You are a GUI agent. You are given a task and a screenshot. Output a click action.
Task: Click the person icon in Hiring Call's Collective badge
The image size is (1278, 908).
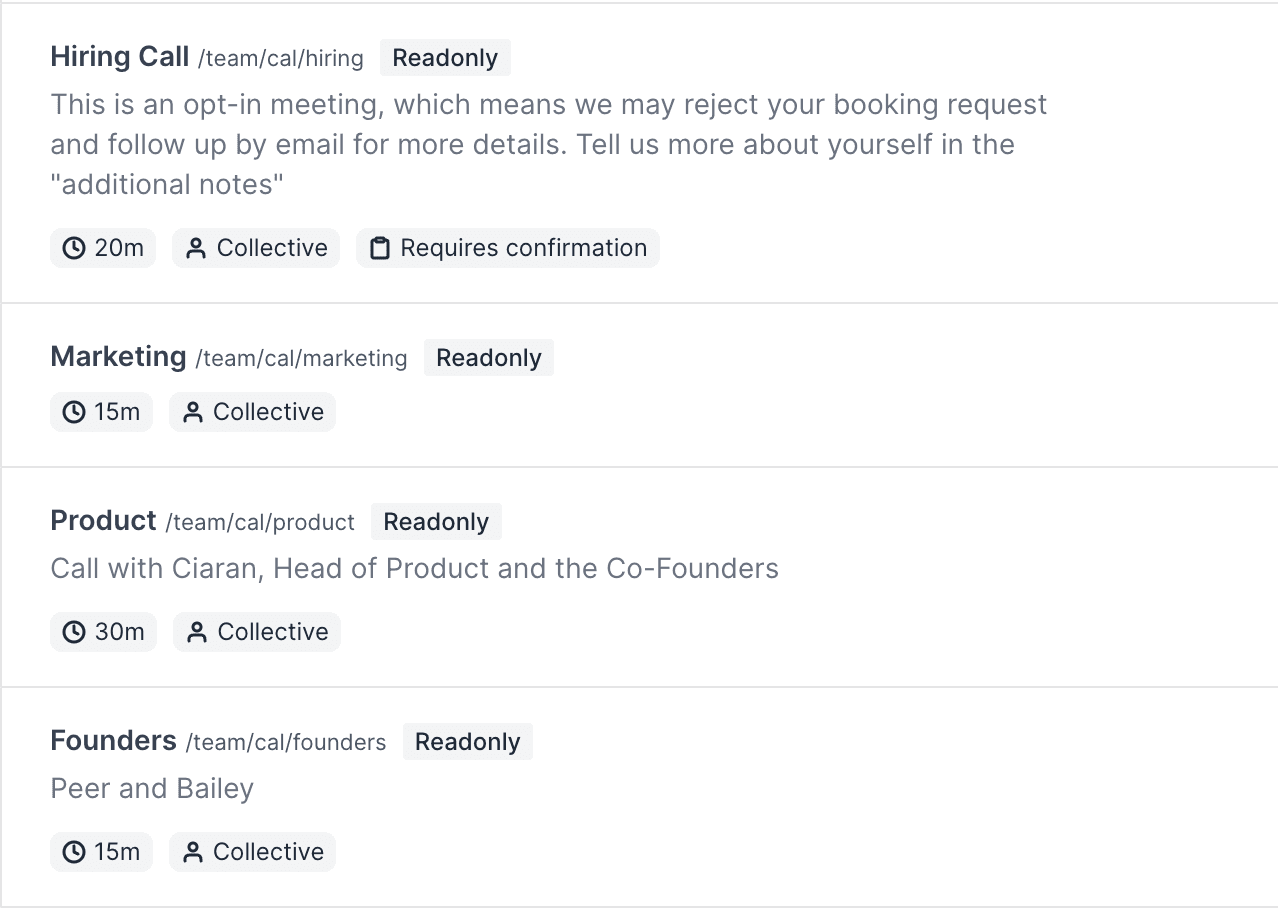(196, 248)
